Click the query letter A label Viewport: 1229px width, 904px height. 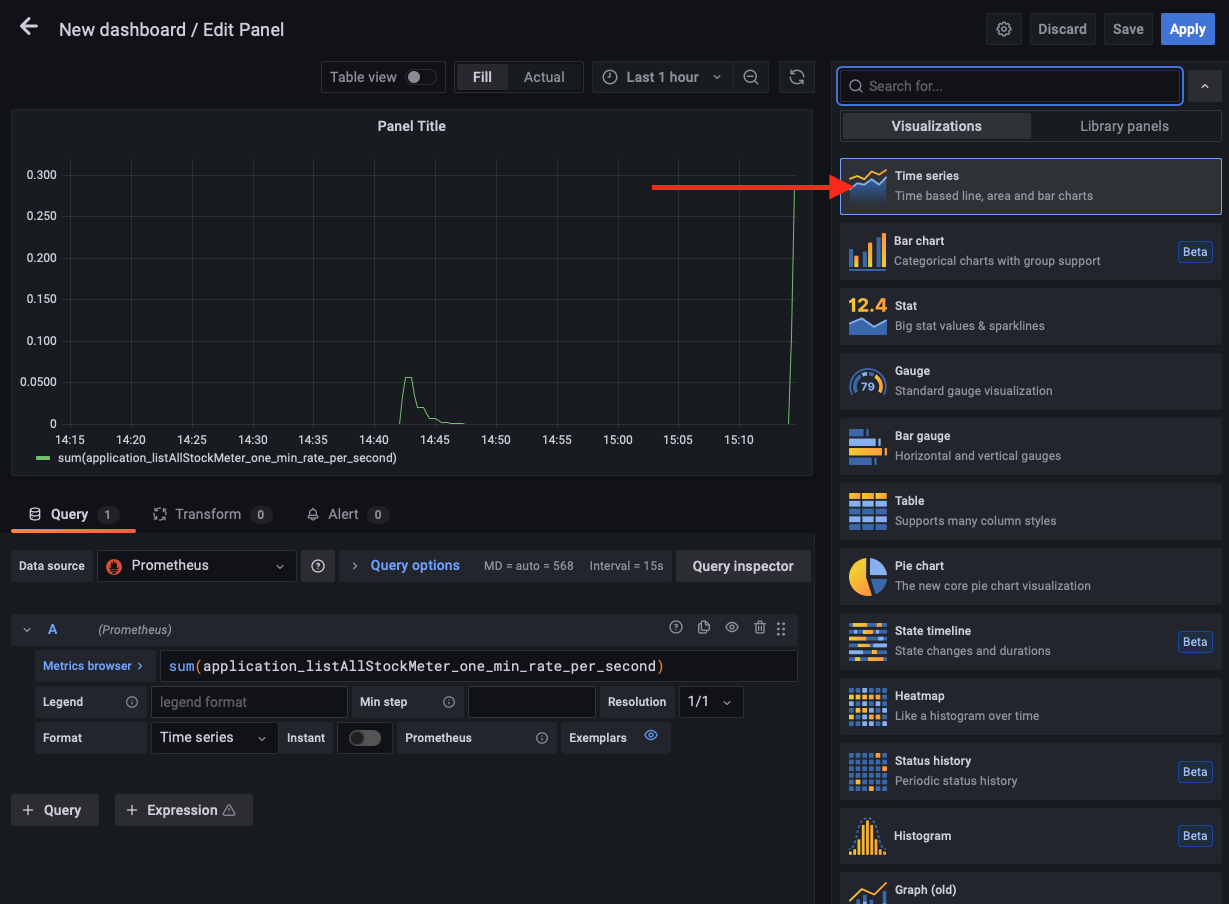tap(53, 629)
